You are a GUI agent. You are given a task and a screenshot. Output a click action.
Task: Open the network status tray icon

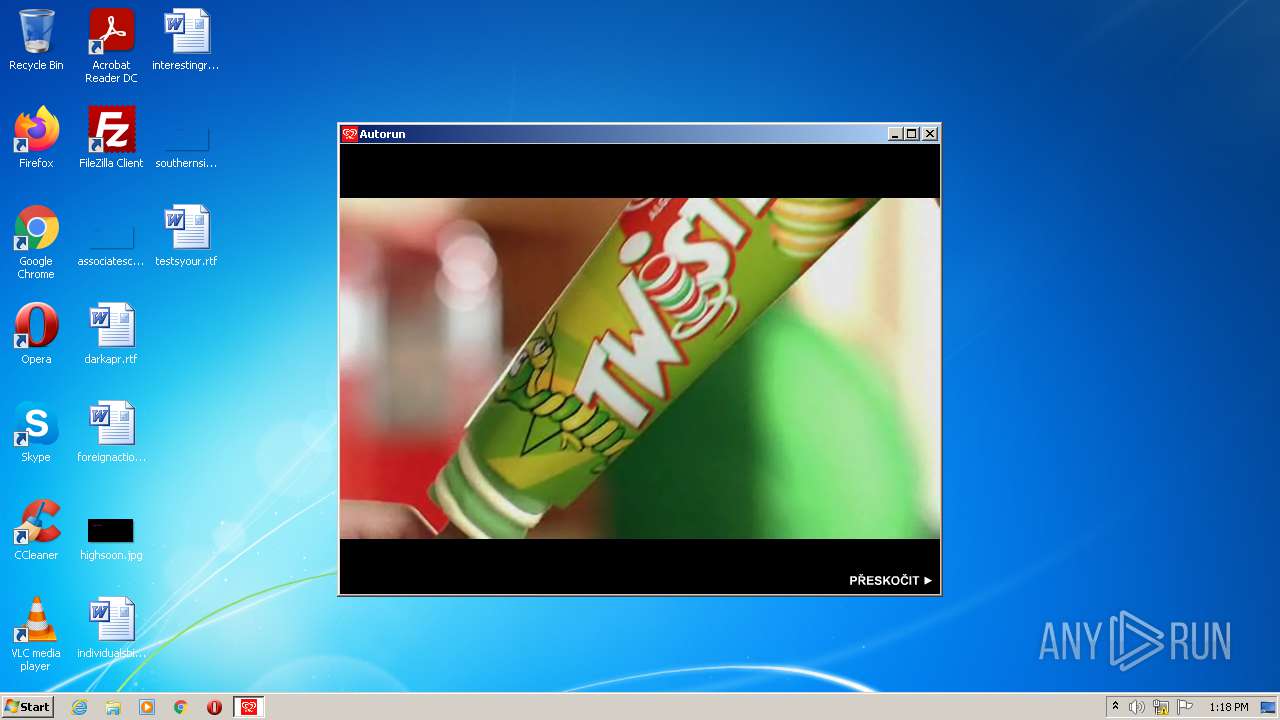(x=1161, y=707)
